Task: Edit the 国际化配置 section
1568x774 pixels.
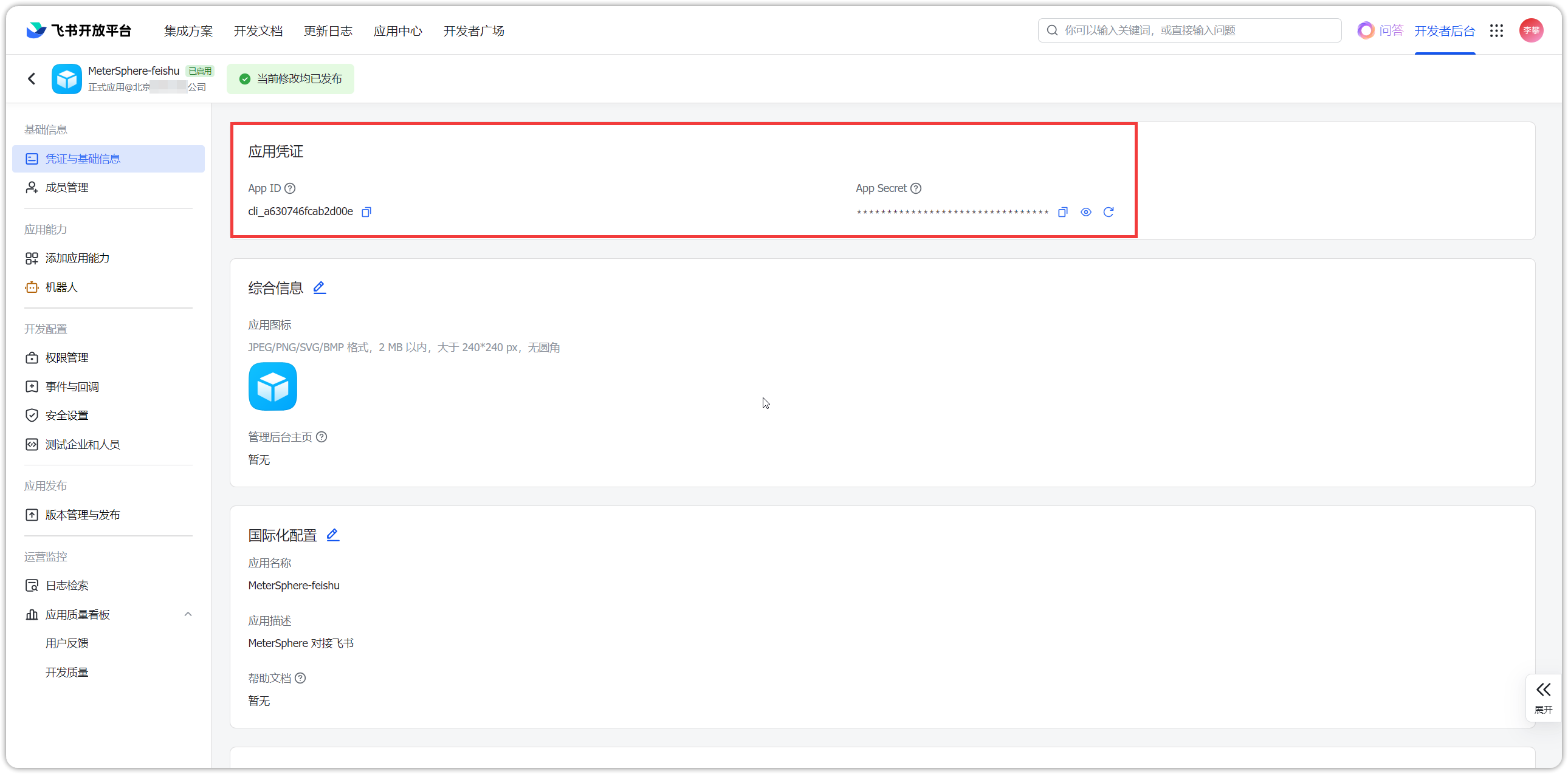Action: [333, 535]
